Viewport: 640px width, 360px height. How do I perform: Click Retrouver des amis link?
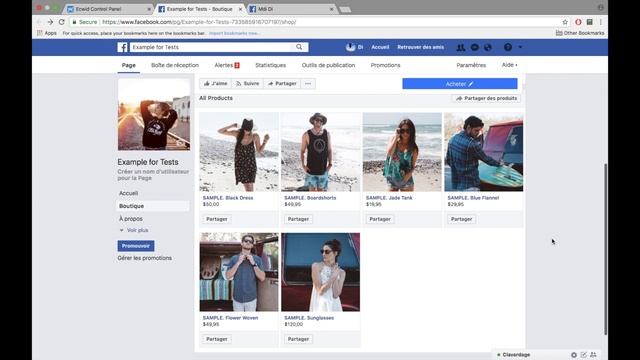pyautogui.click(x=420, y=47)
